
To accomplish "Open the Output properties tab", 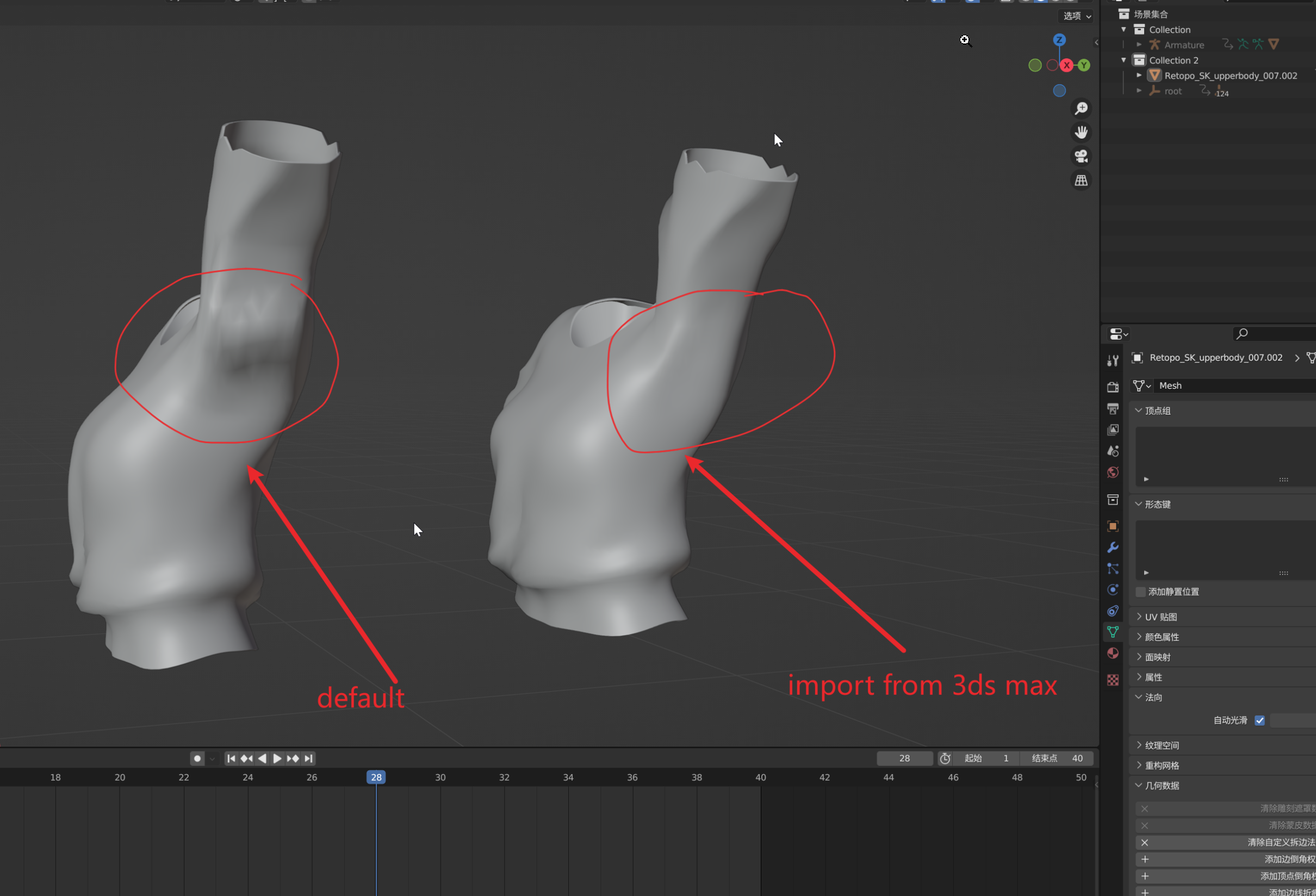I will (x=1113, y=408).
